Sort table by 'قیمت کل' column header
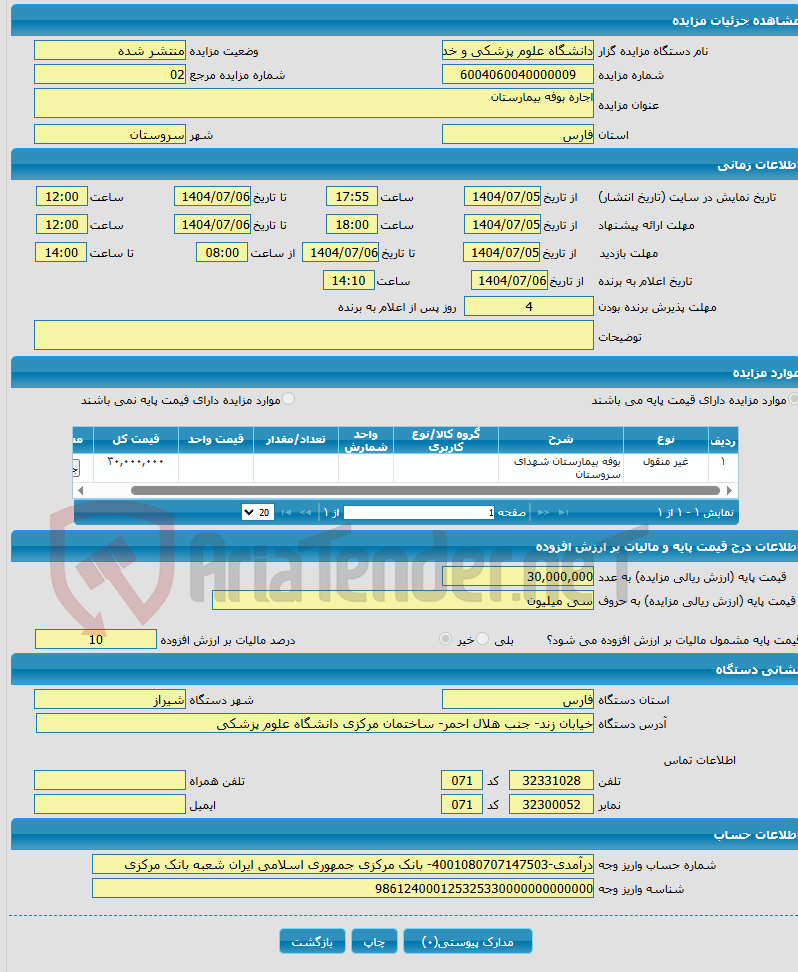The height and width of the screenshot is (972, 798). (x=136, y=440)
